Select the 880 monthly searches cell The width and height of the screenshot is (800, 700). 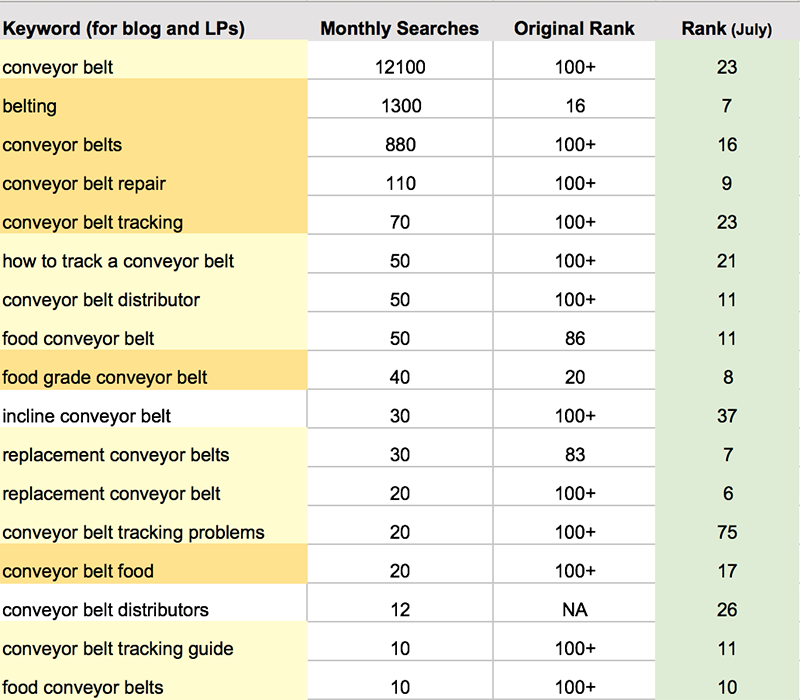[399, 145]
